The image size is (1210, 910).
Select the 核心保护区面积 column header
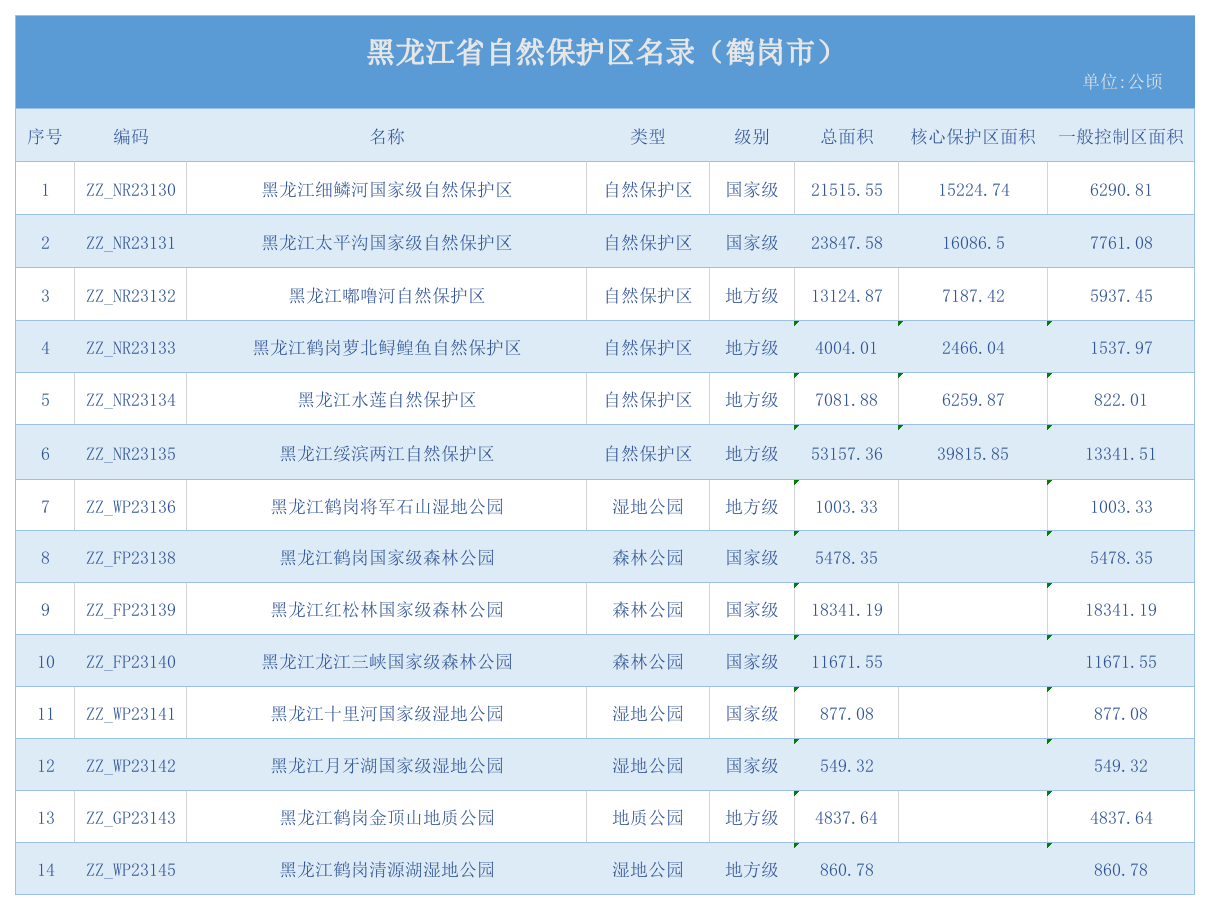[973, 136]
